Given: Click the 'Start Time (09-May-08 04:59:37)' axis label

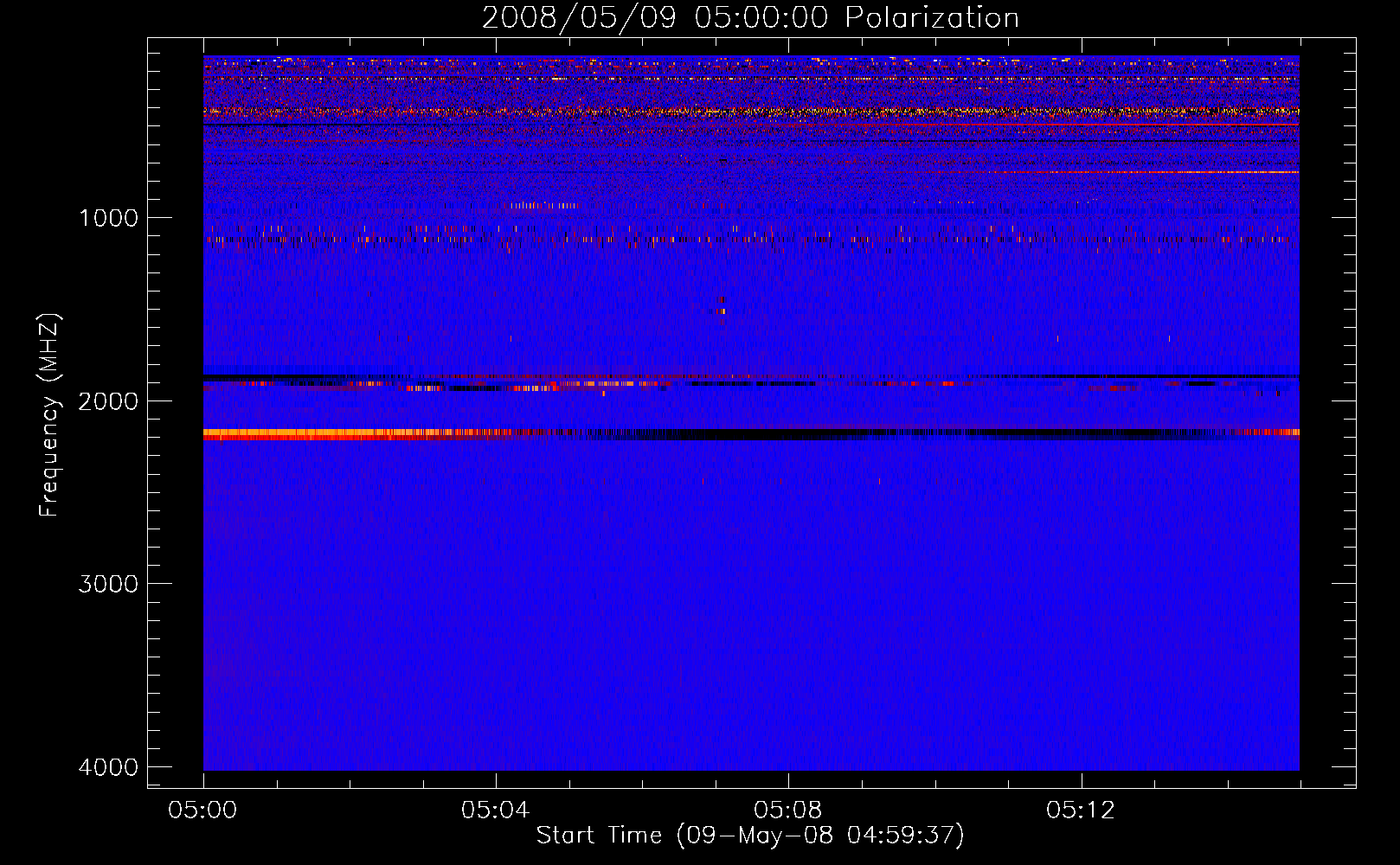Looking at the screenshot, I should (750, 836).
